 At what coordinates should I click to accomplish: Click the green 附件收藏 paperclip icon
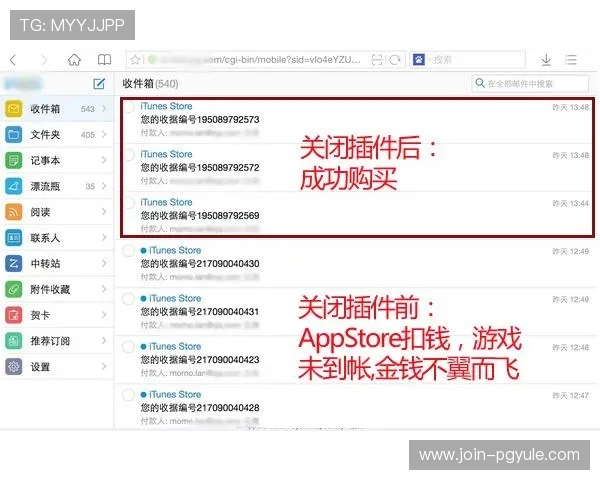[x=14, y=289]
